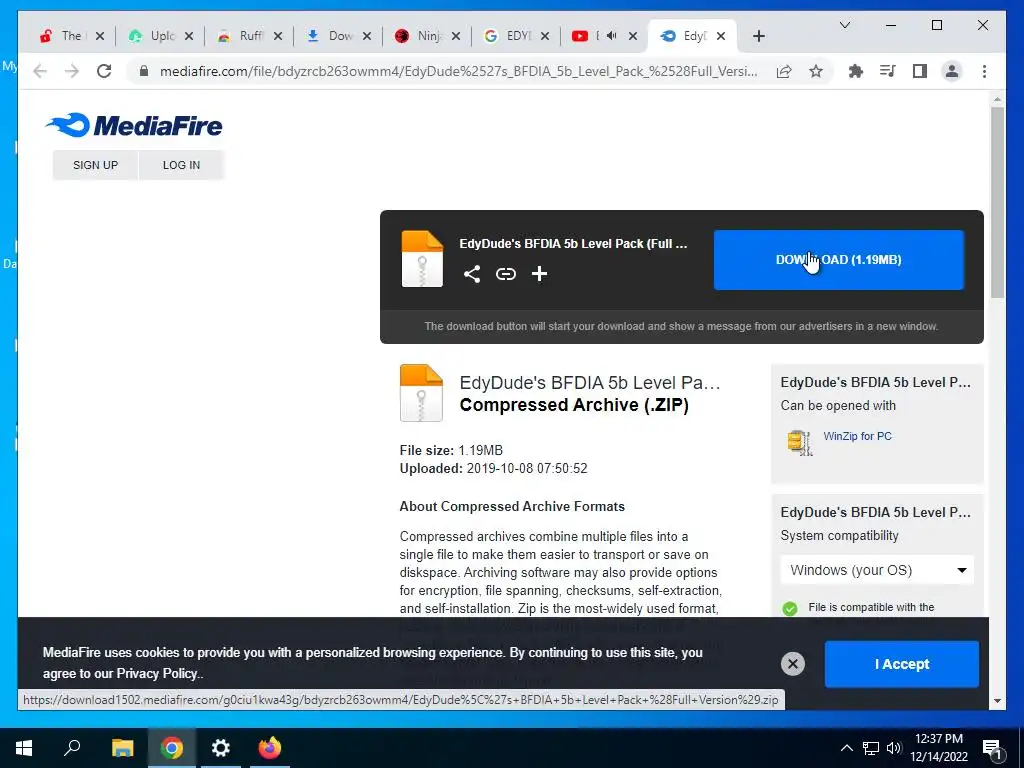The image size is (1024, 768).
Task: Click the network tray icon
Action: pos(871,748)
